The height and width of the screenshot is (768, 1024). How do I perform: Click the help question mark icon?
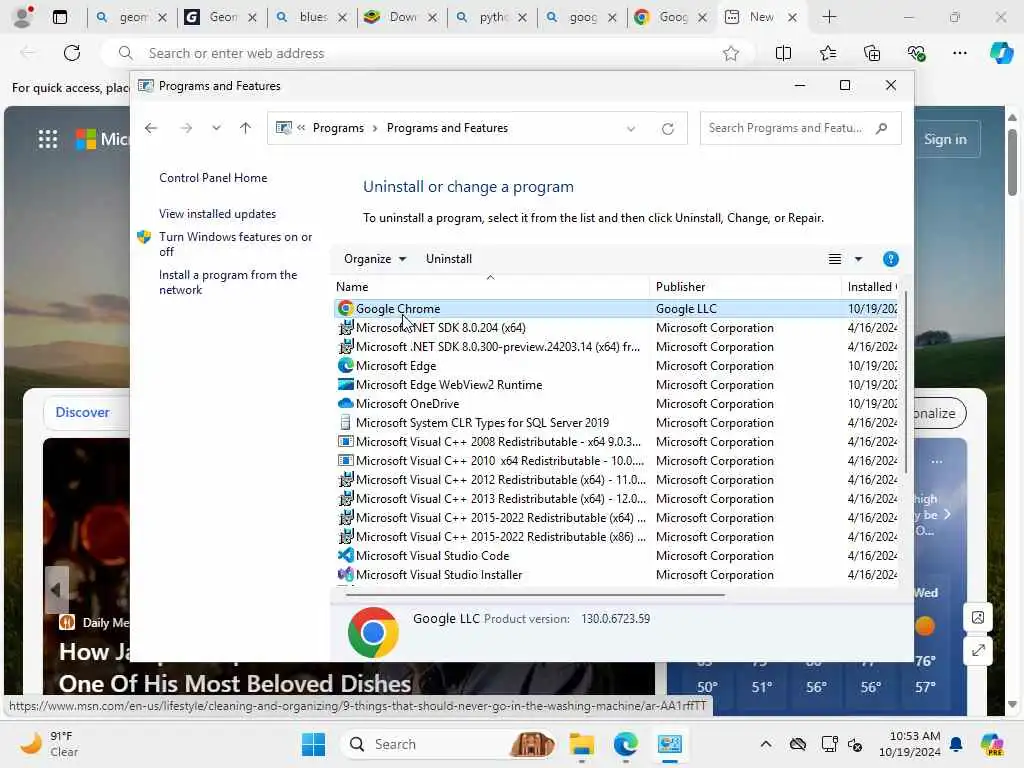(890, 259)
